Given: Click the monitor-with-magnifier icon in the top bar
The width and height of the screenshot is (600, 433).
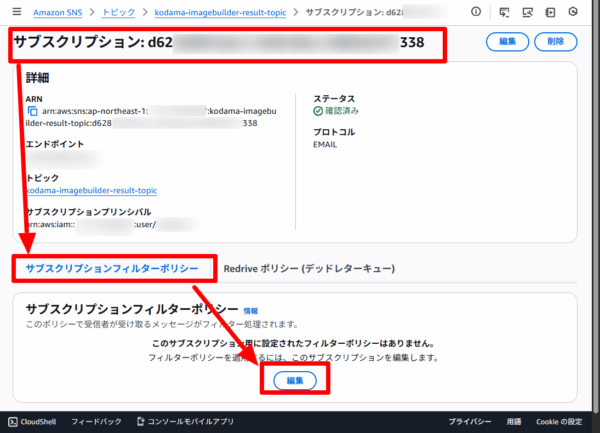Looking at the screenshot, I should tap(527, 12).
